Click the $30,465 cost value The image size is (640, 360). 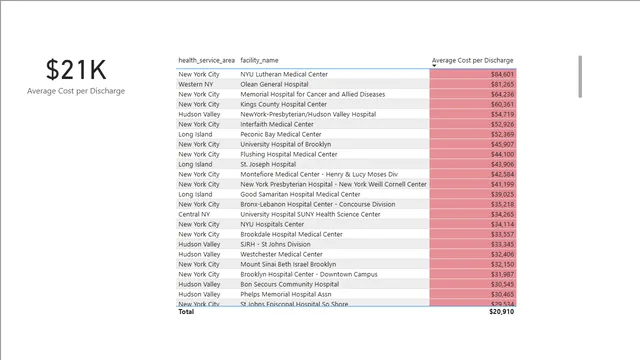pyautogui.click(x=502, y=294)
